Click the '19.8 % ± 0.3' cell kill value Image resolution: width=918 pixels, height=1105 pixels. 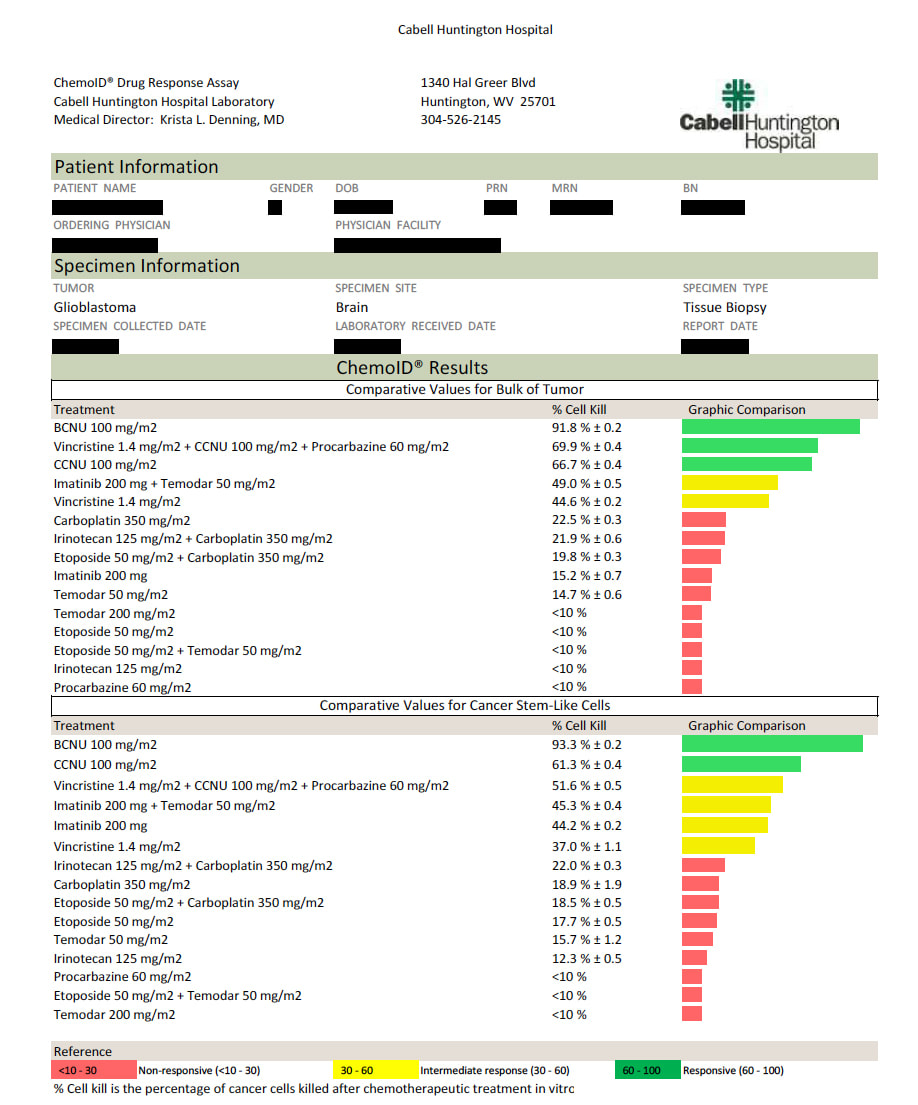pos(586,557)
